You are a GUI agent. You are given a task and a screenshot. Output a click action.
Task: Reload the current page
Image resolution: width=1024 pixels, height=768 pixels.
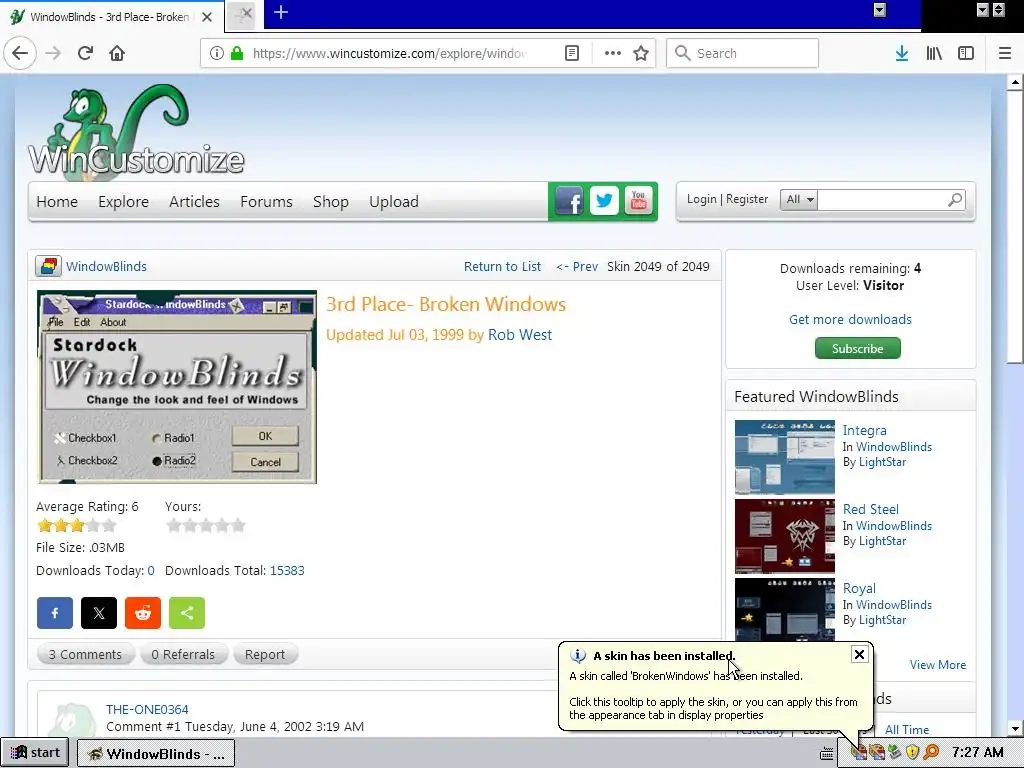[85, 53]
